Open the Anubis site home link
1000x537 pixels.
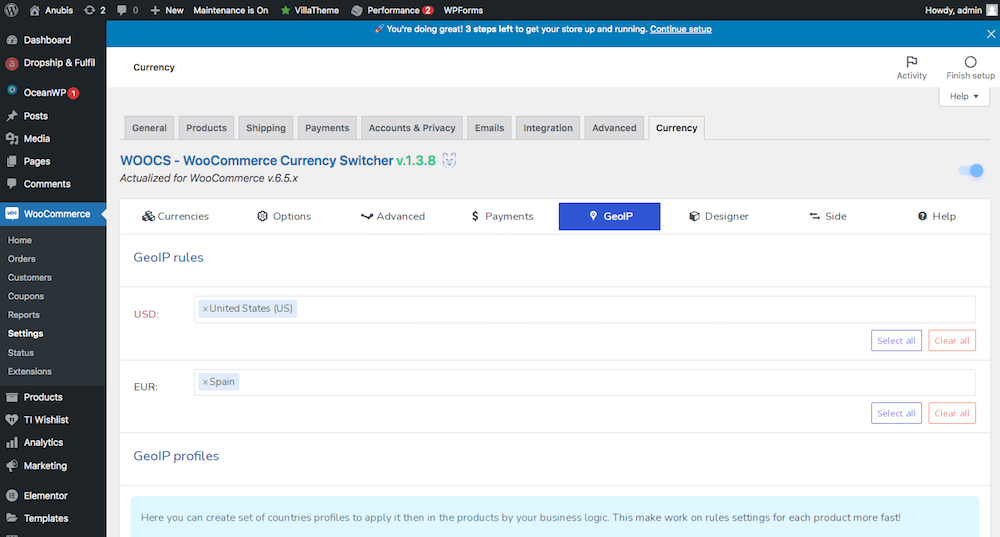52,10
